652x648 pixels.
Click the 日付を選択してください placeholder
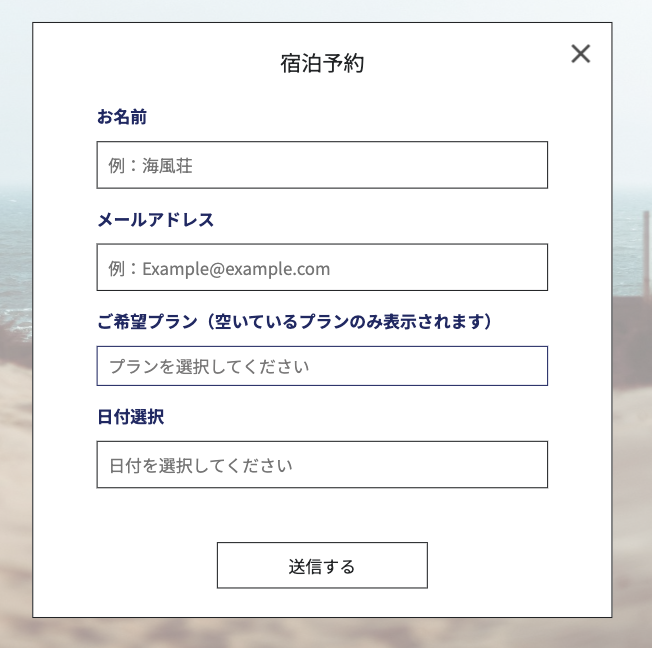click(x=201, y=466)
